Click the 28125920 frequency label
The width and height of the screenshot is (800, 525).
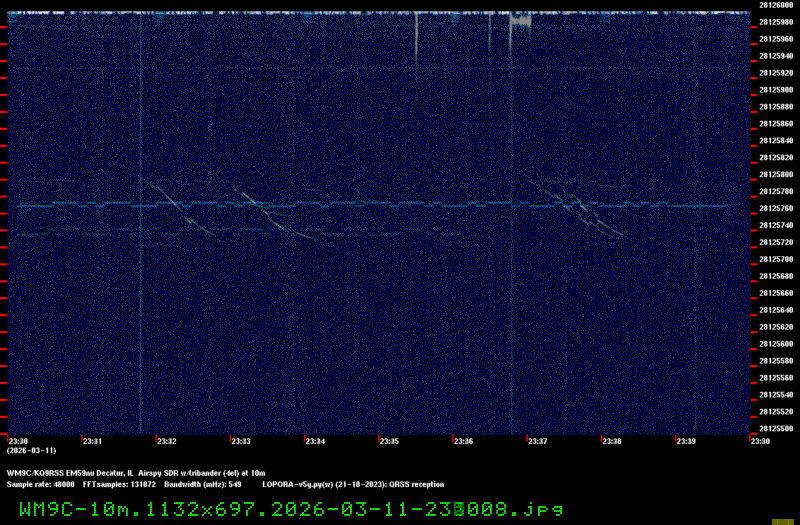776,73
